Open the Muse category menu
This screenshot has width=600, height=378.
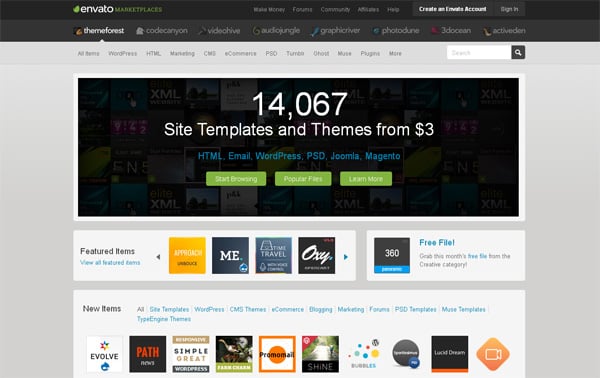[344, 54]
